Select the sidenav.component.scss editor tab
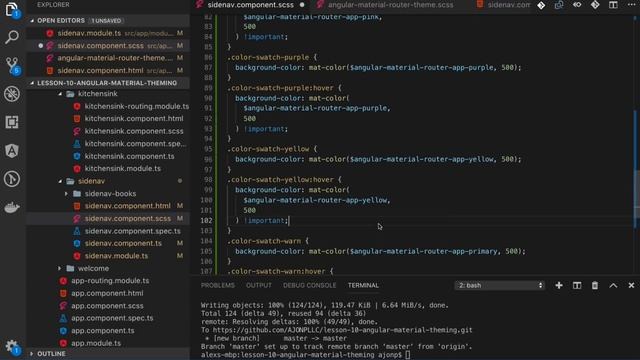This screenshot has height=360, width=640. (251, 5)
